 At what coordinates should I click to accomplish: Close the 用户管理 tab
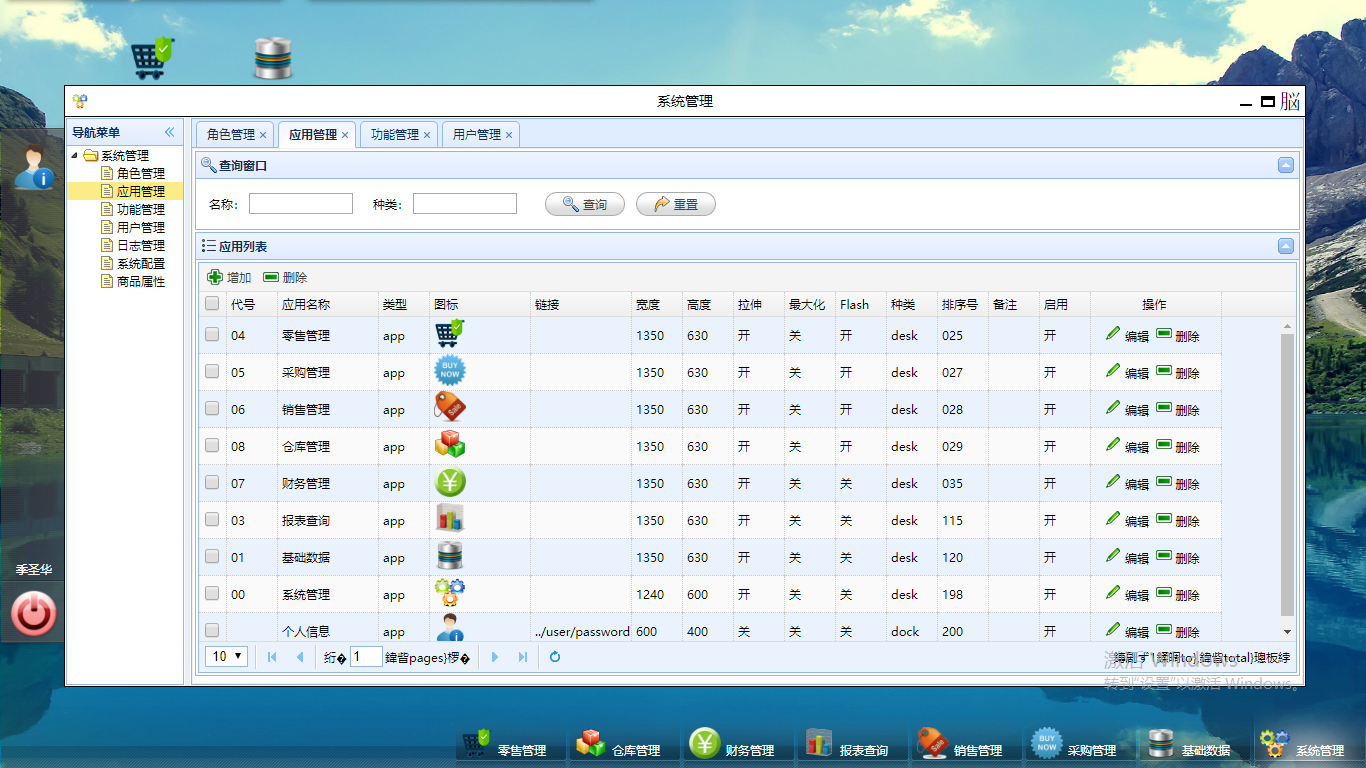pos(509,135)
